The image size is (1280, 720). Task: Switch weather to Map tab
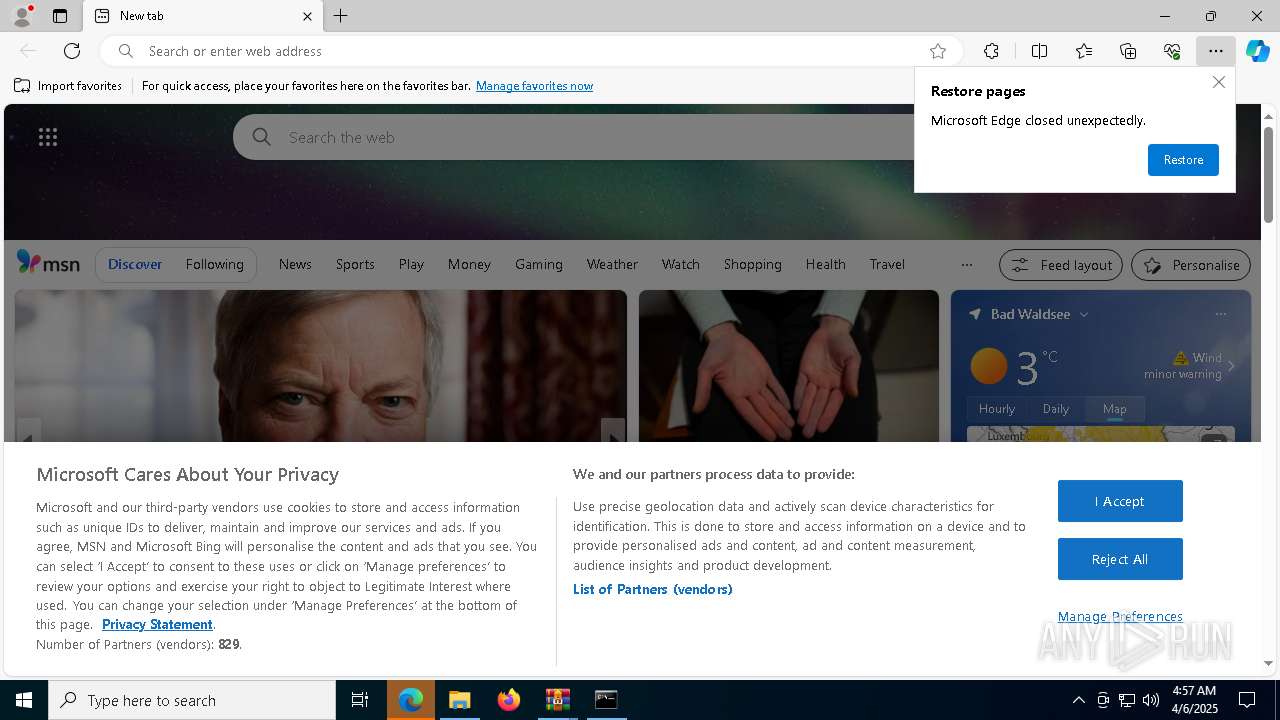(x=1115, y=408)
